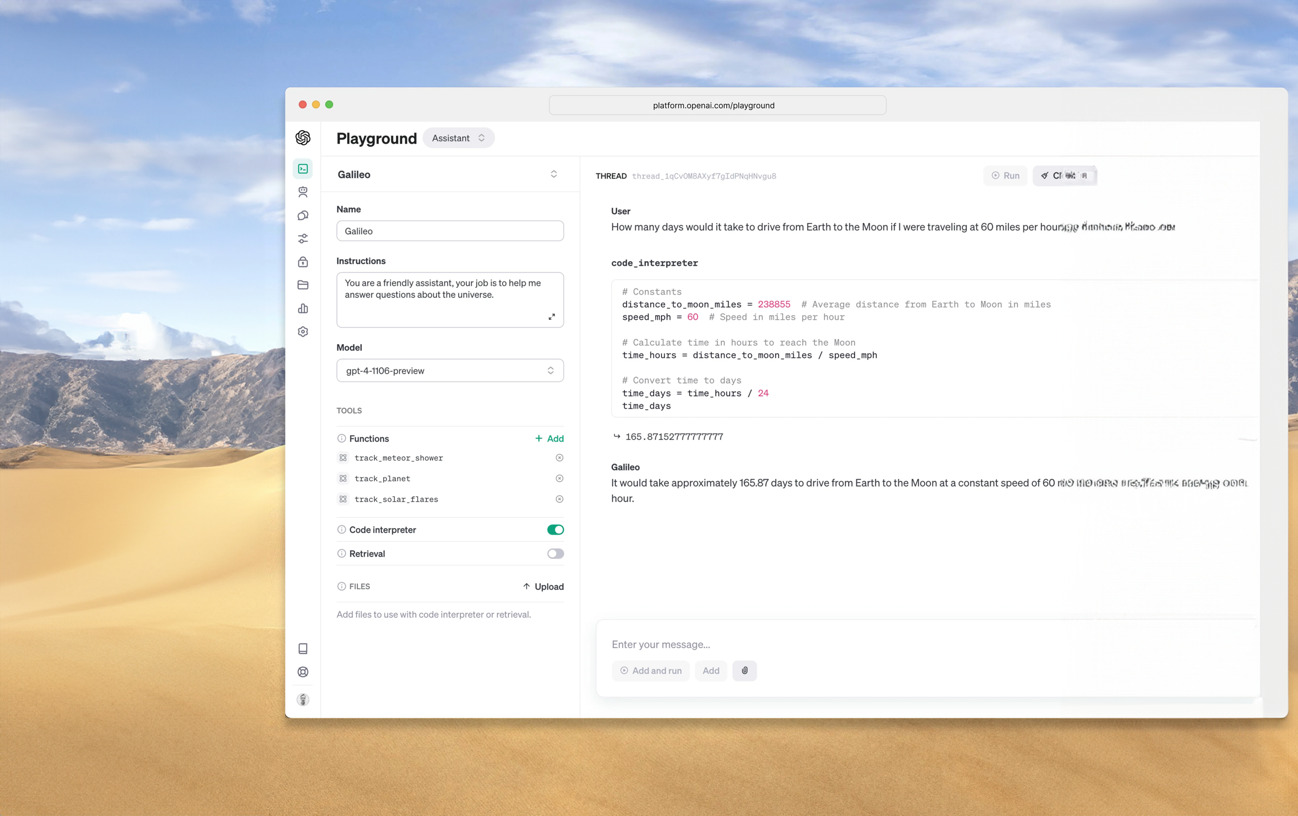Open the Playground terminal icon in sidebar
The image size is (1298, 816).
[x=303, y=168]
